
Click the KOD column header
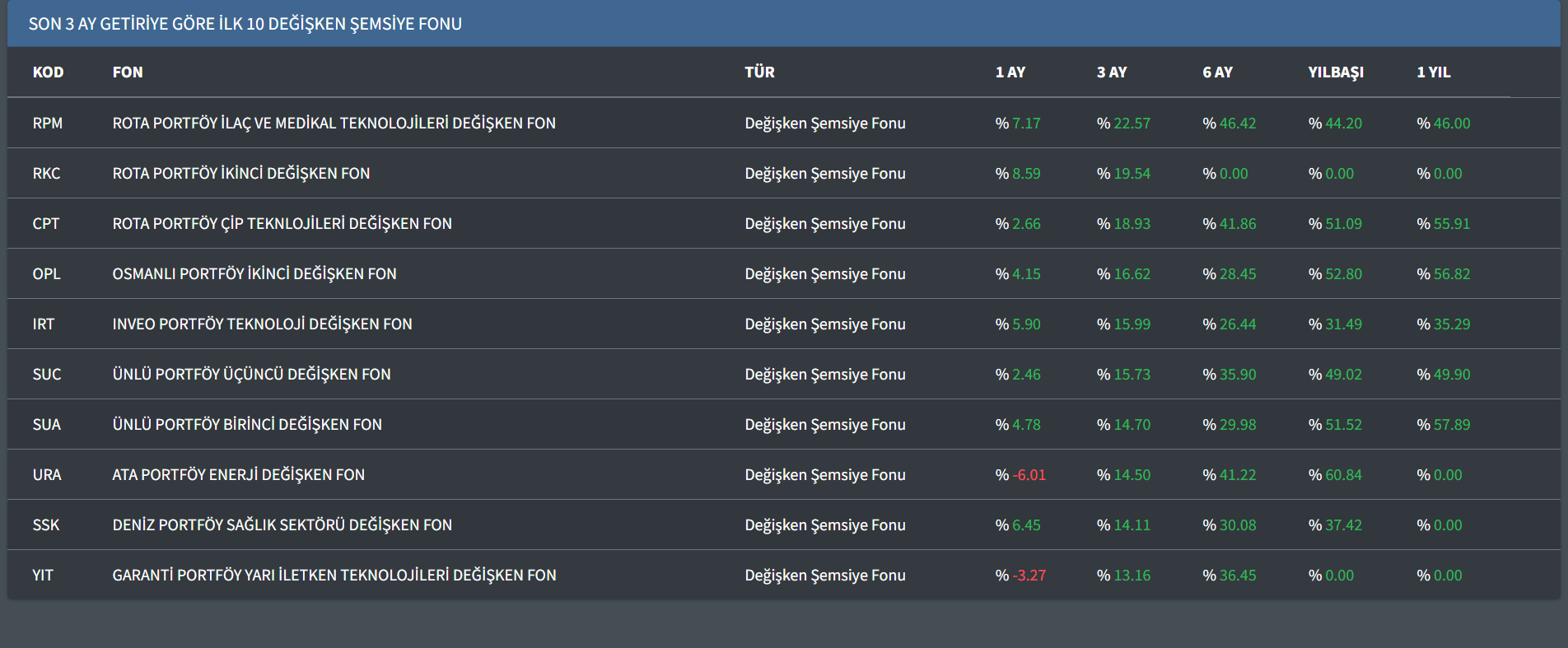pyautogui.click(x=48, y=72)
